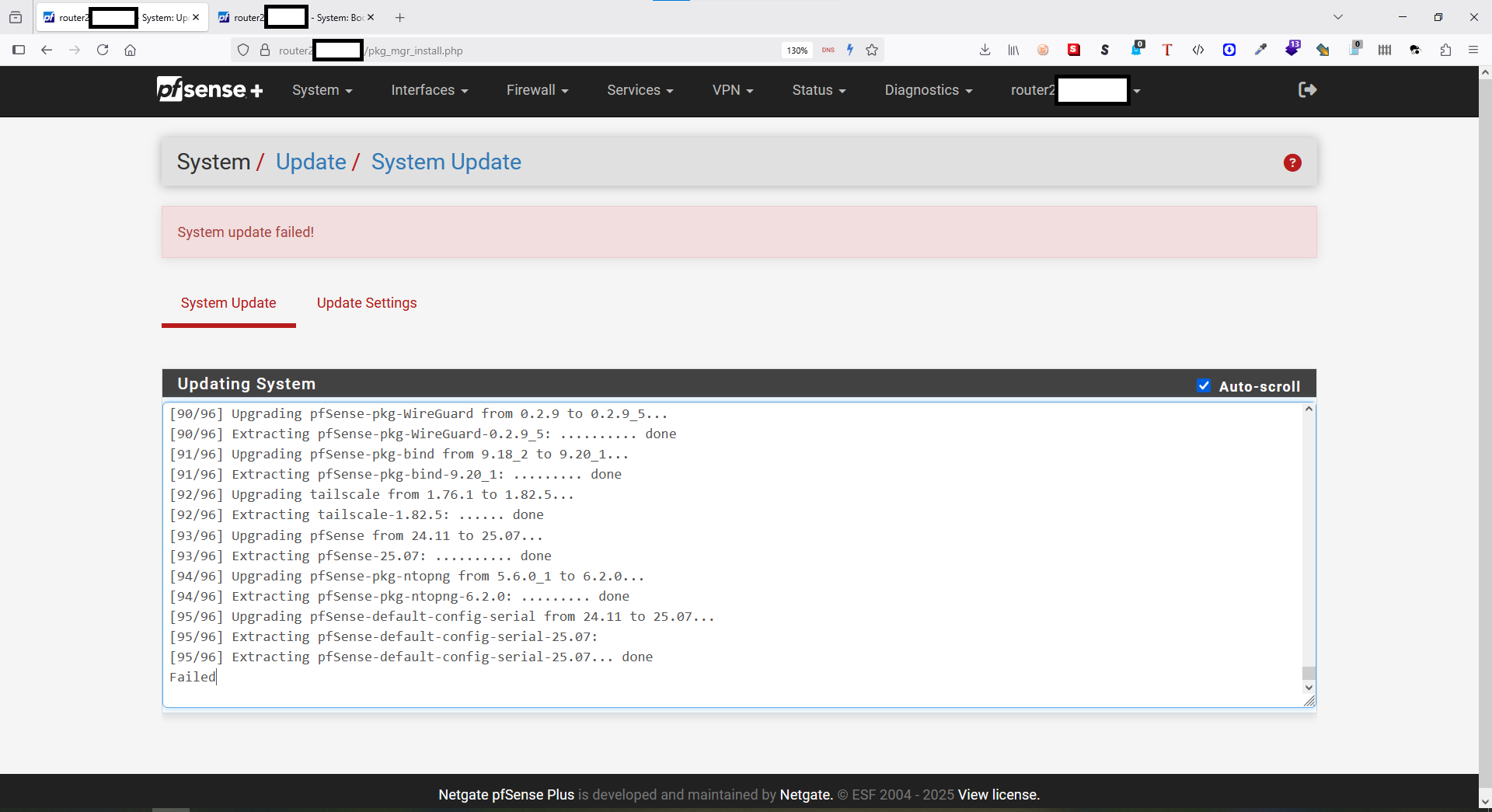Open the Firefox View button
The width and height of the screenshot is (1492, 812).
click(16, 17)
